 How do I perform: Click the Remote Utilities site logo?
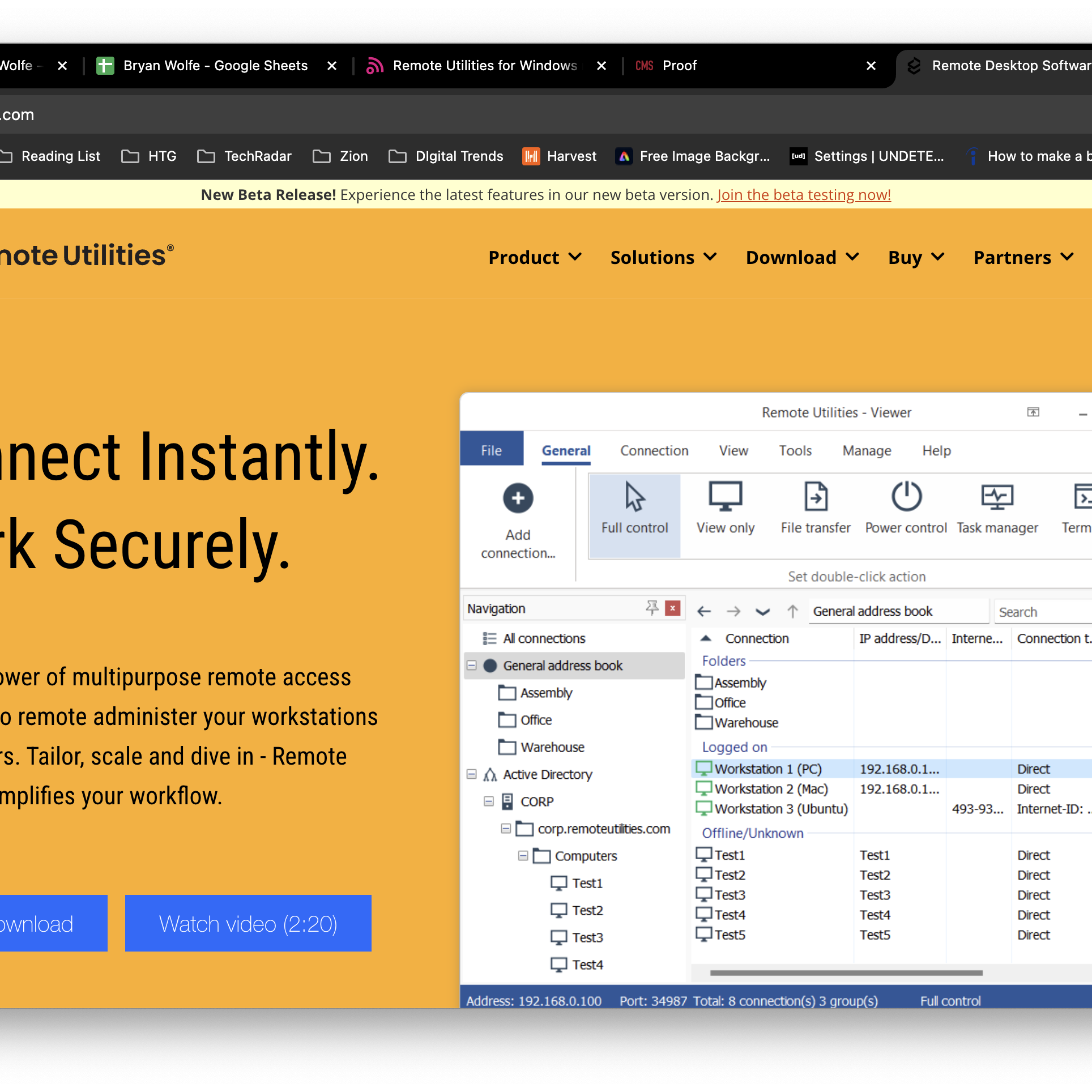[x=86, y=255]
